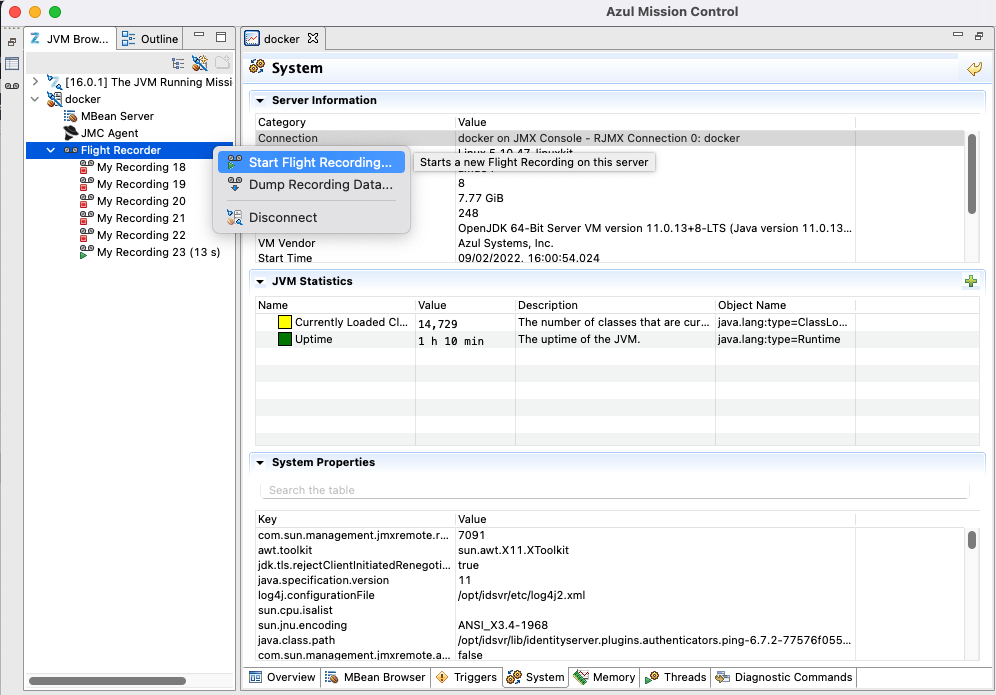
Task: Select the JMC Agent node
Action: tap(109, 133)
